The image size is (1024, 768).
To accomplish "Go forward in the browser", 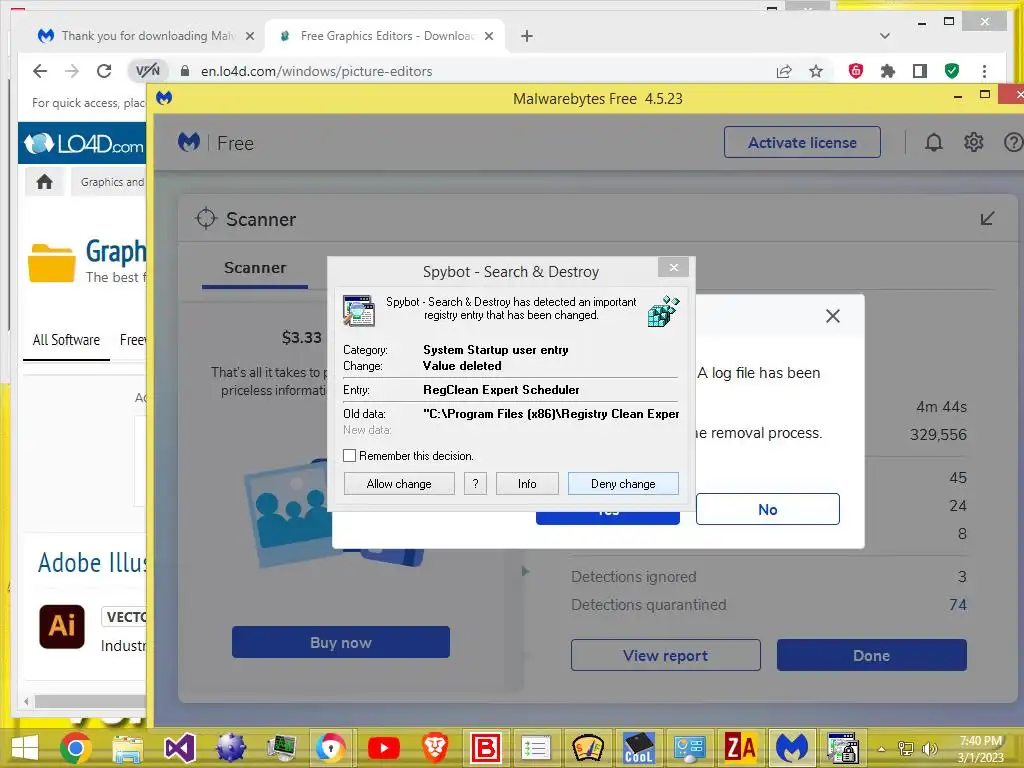I will click(x=72, y=71).
